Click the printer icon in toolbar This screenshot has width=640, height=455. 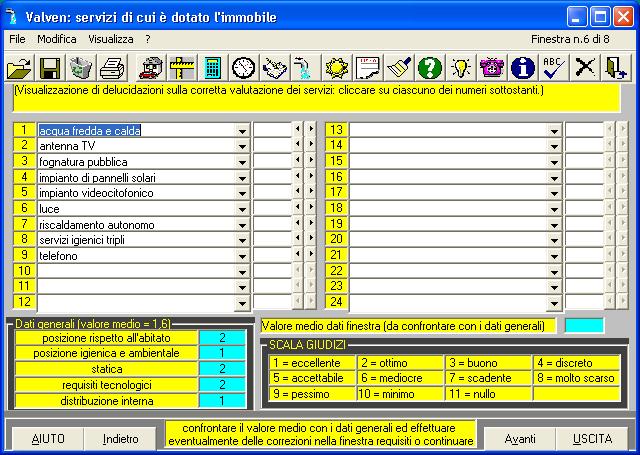pos(112,68)
